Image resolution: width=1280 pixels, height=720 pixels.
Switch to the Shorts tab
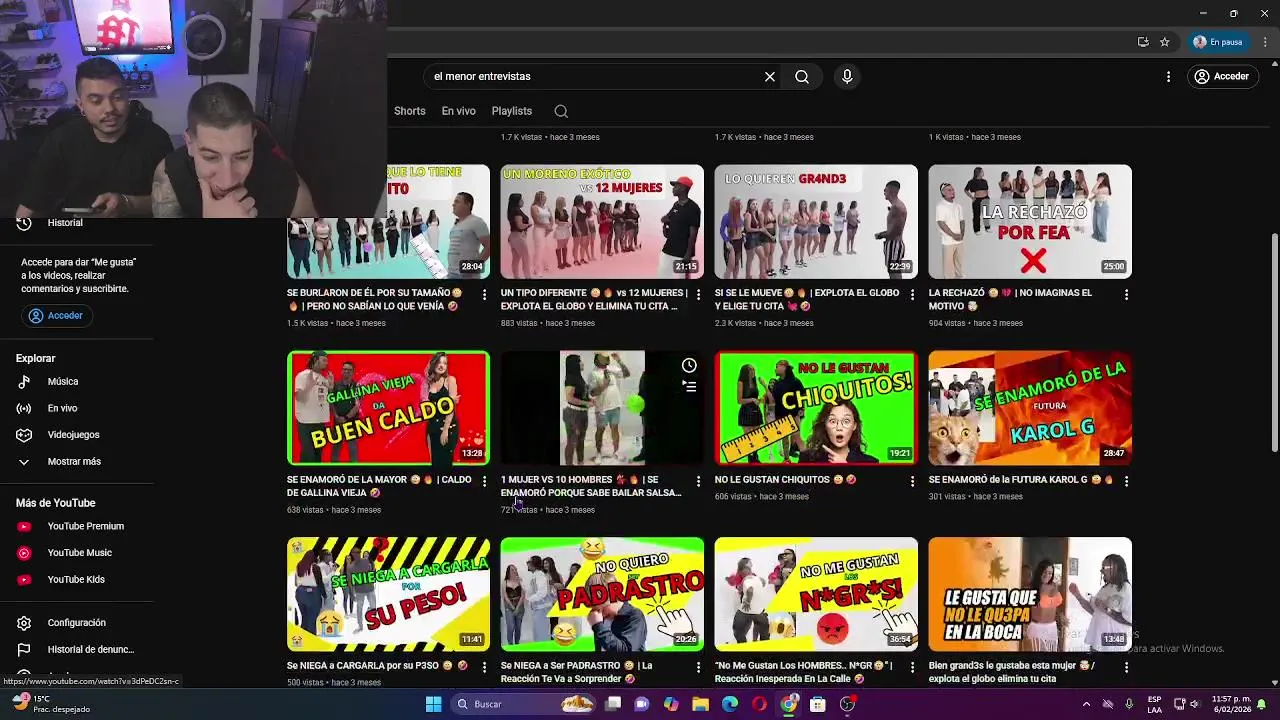[x=410, y=111]
